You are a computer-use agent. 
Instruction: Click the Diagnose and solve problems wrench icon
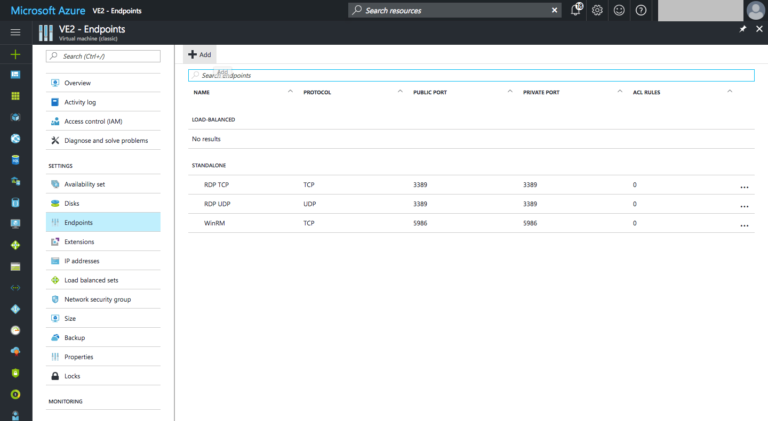[55, 140]
